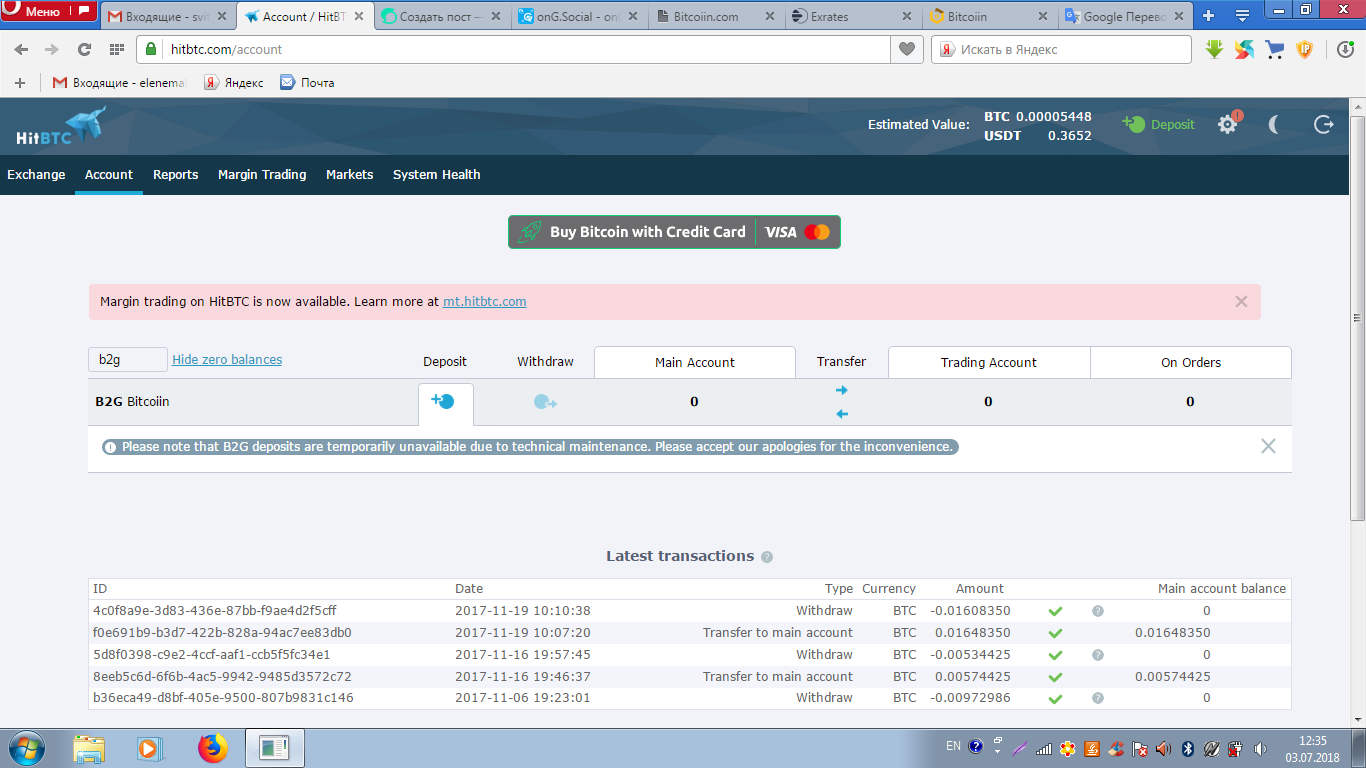
Task: Click the address bar showing hitbtc.com/account
Action: pyautogui.click(x=513, y=49)
